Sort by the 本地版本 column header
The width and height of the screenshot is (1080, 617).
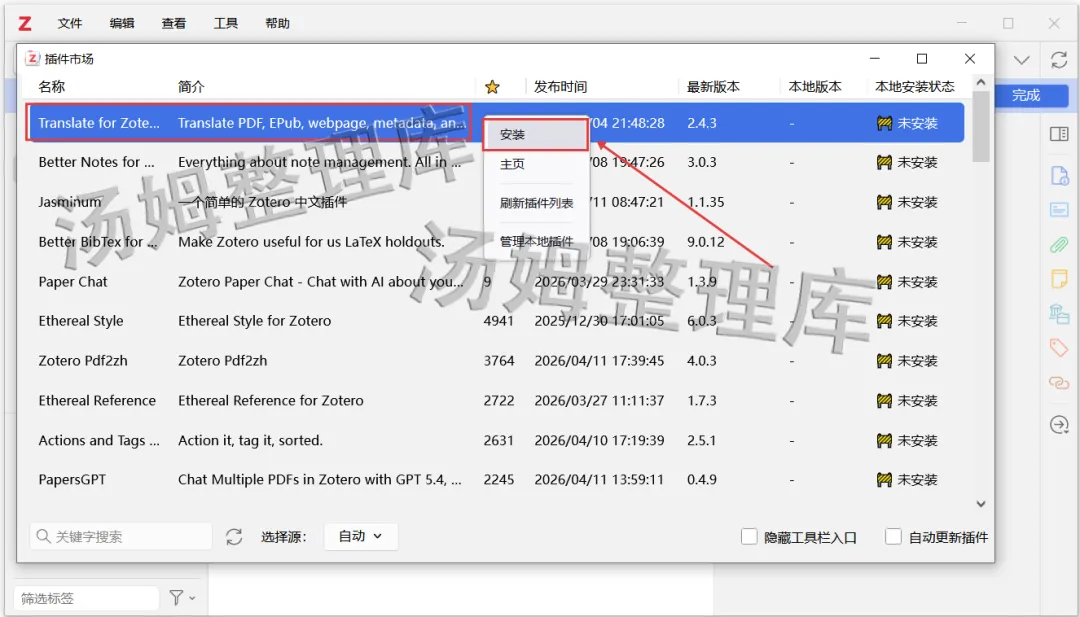tap(815, 87)
